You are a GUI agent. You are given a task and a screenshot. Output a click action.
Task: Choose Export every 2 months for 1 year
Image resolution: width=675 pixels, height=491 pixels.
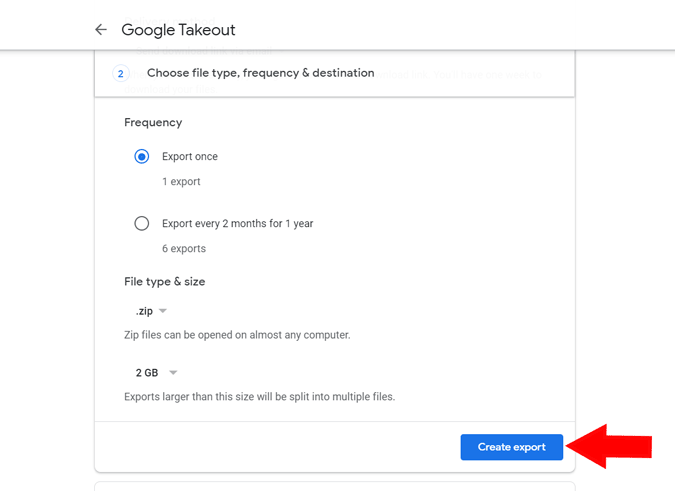[142, 223]
